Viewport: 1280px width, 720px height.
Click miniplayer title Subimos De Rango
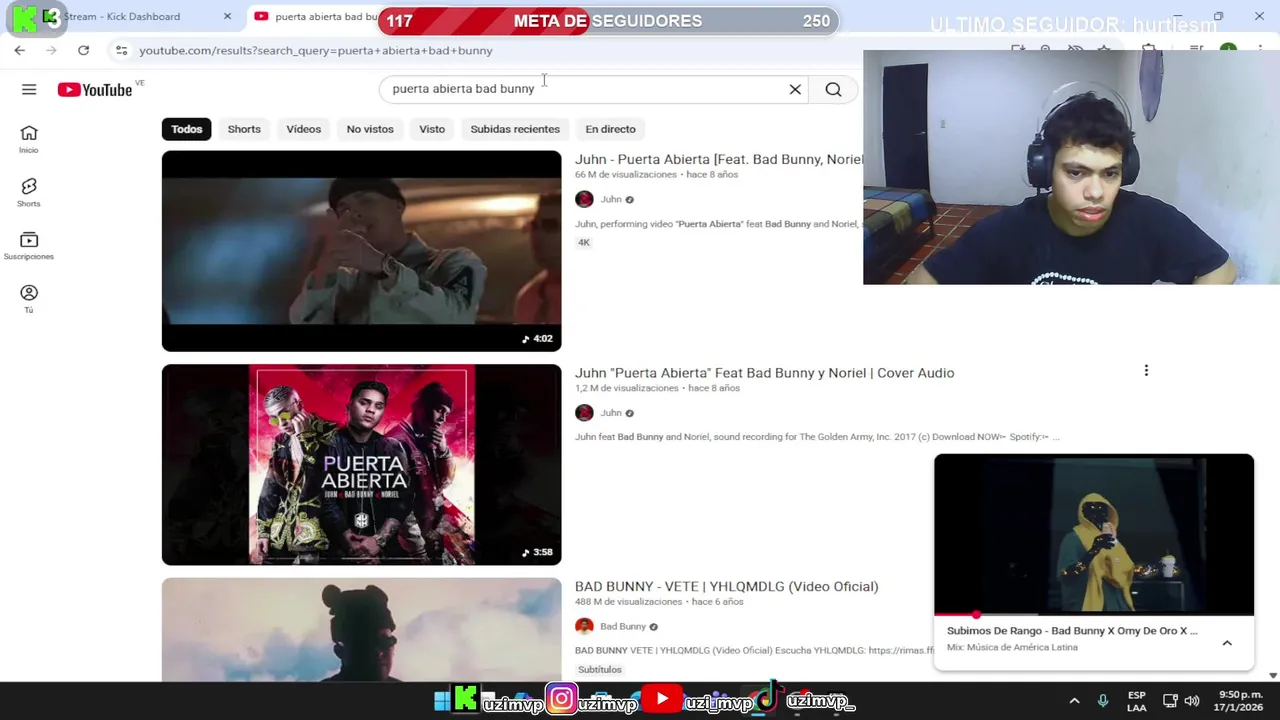1072,631
